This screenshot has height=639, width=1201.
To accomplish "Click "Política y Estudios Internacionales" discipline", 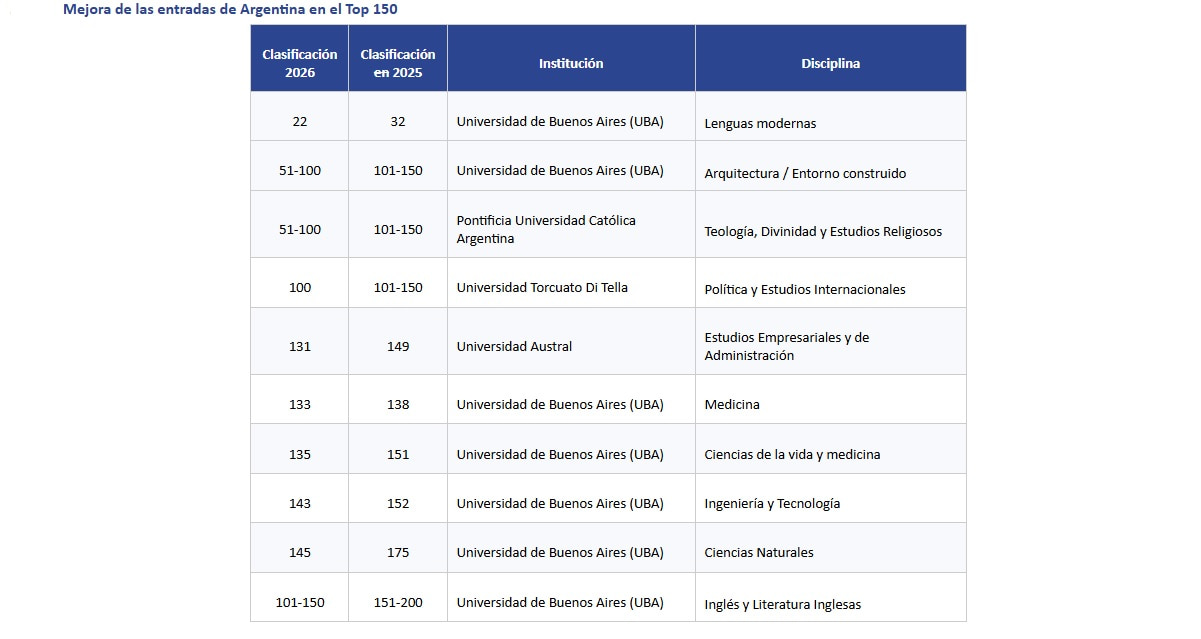I will pos(805,289).
